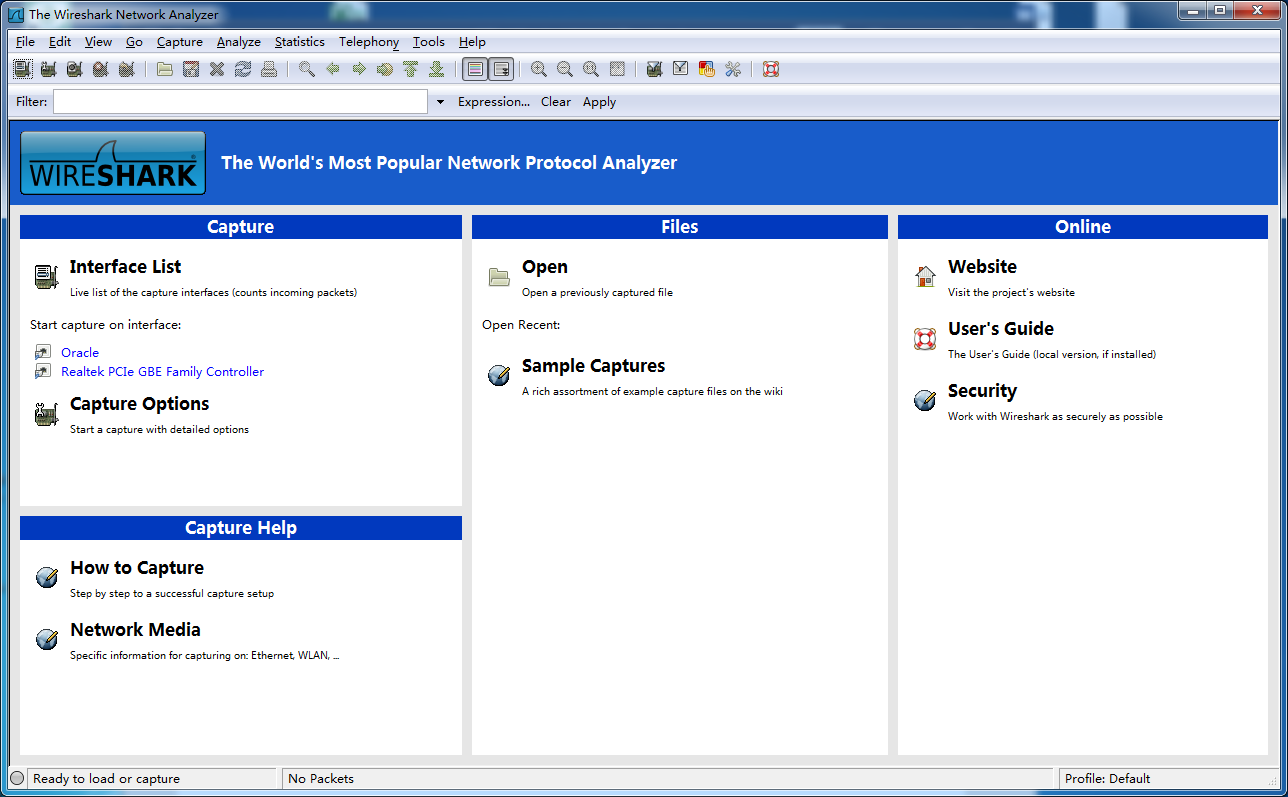Viewport: 1288px width, 797px height.
Task: Expand the filter history dropdown arrow
Action: (440, 102)
